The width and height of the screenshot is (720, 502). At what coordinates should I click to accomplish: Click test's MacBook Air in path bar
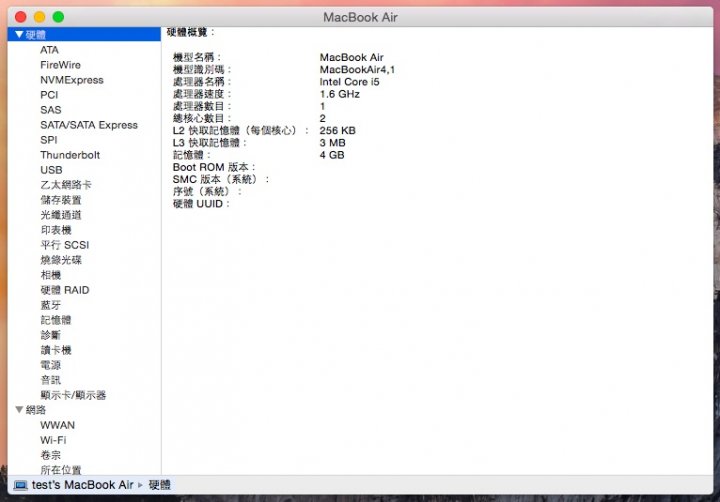82,485
